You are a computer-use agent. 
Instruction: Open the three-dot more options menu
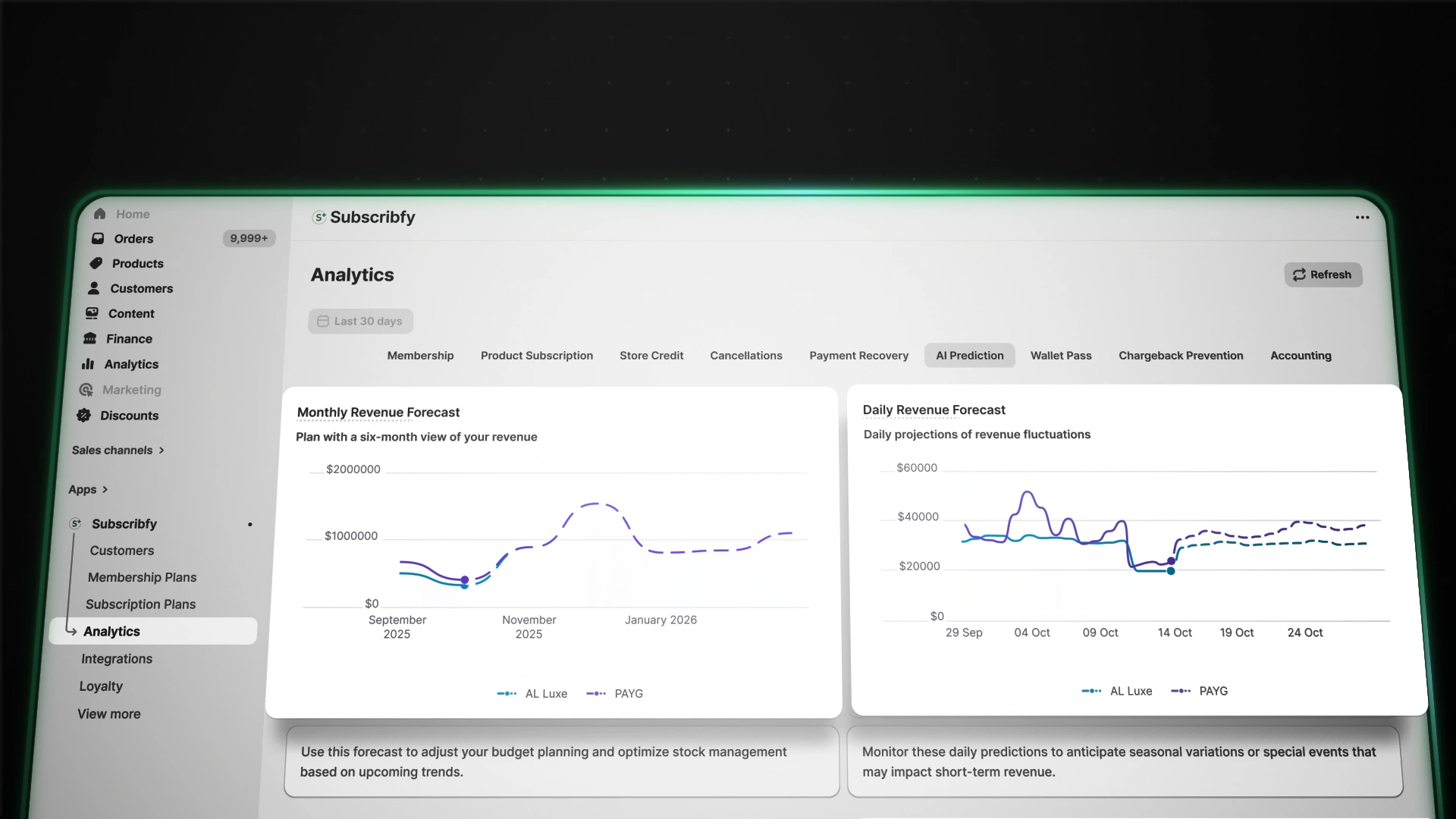[1362, 218]
